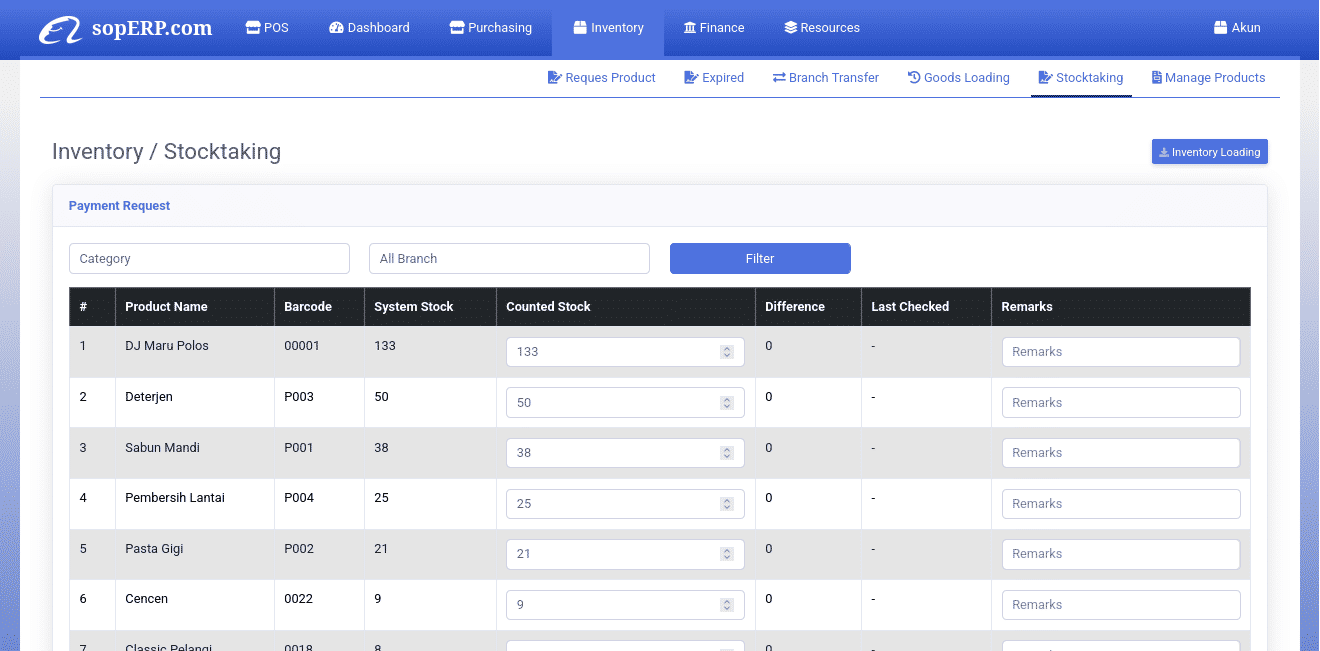
Task: Click the Manage Products document icon
Action: [x=1157, y=78]
